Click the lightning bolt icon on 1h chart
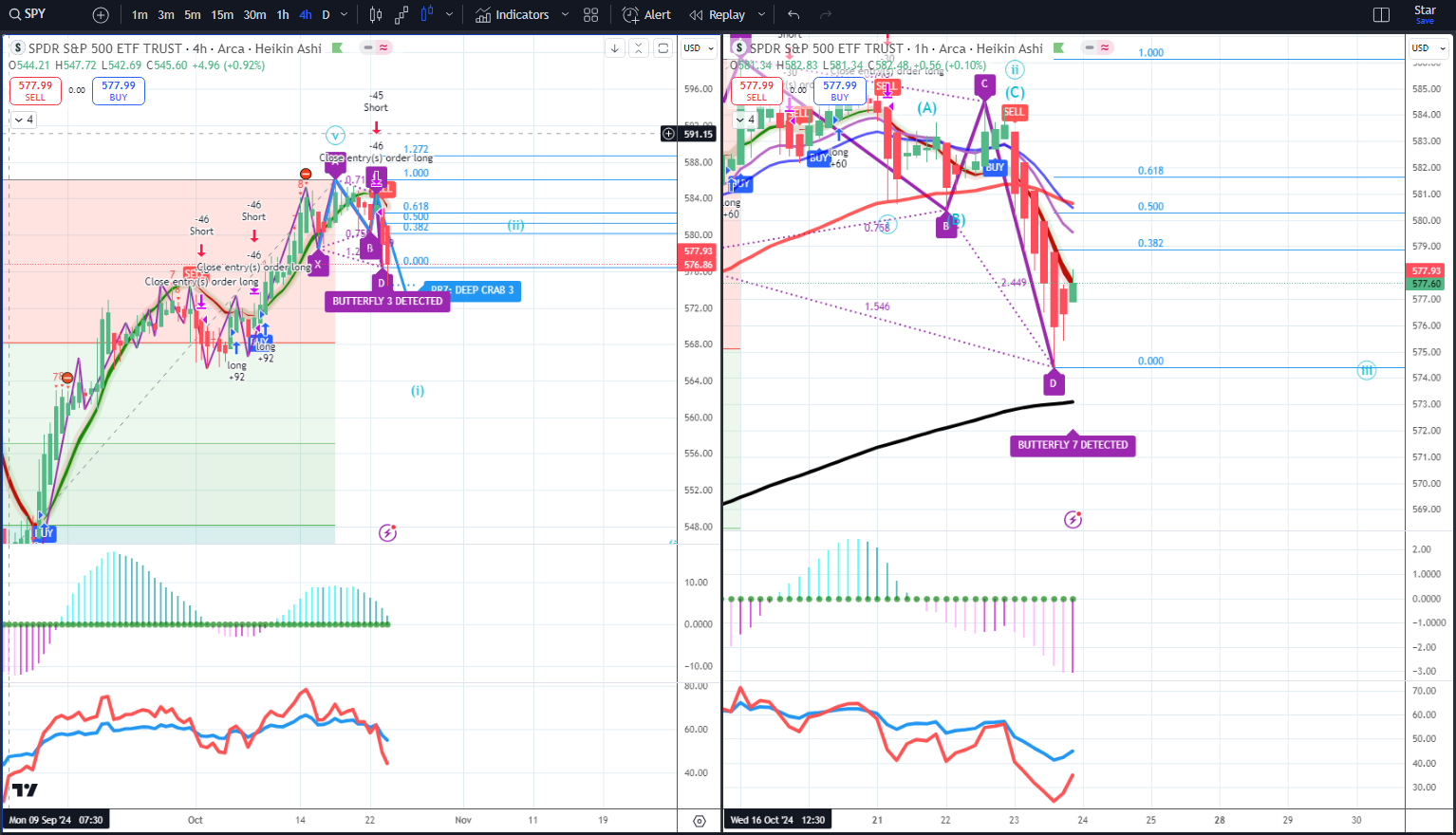This screenshot has height=835, width=1456. 1073,519
